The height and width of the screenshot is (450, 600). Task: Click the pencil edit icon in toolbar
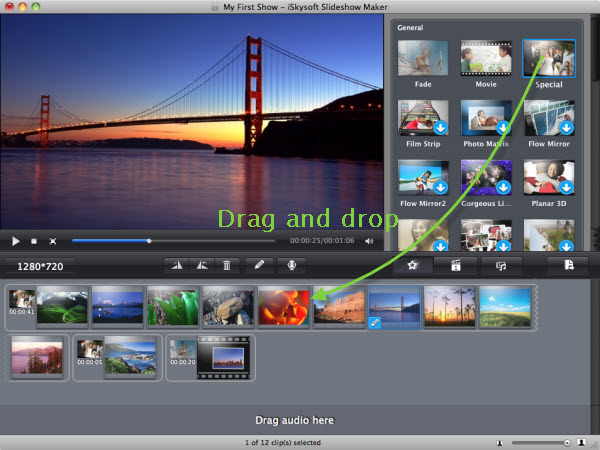(x=258, y=266)
